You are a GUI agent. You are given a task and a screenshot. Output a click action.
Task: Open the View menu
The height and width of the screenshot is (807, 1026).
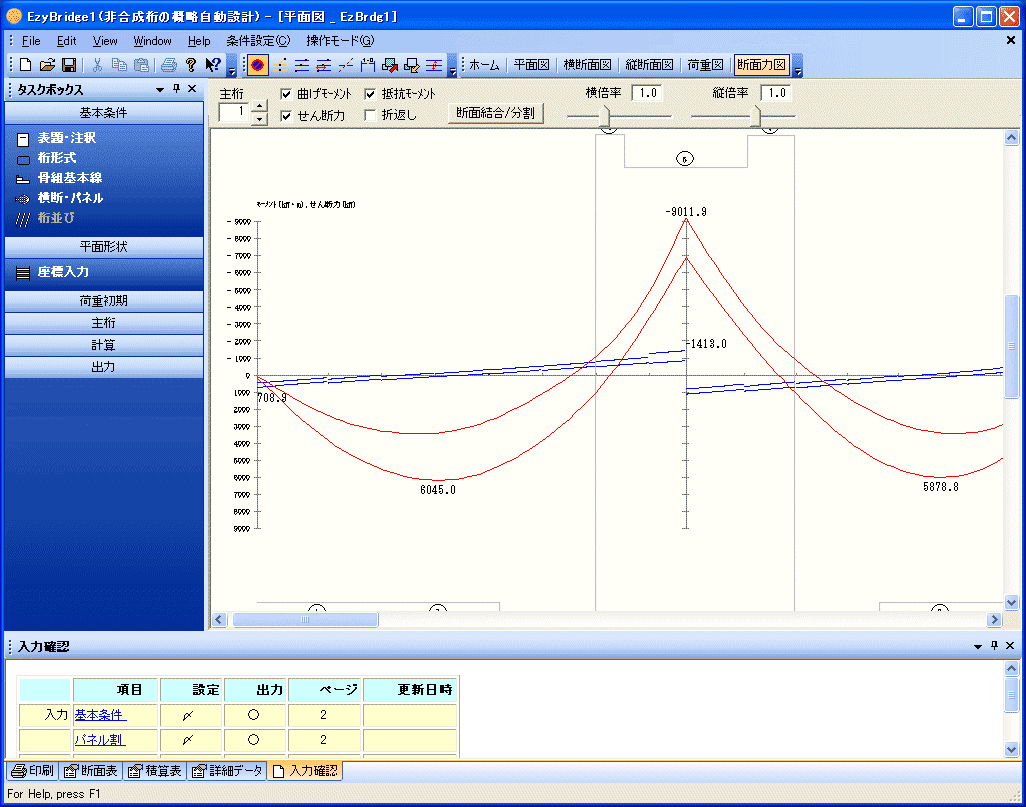105,41
